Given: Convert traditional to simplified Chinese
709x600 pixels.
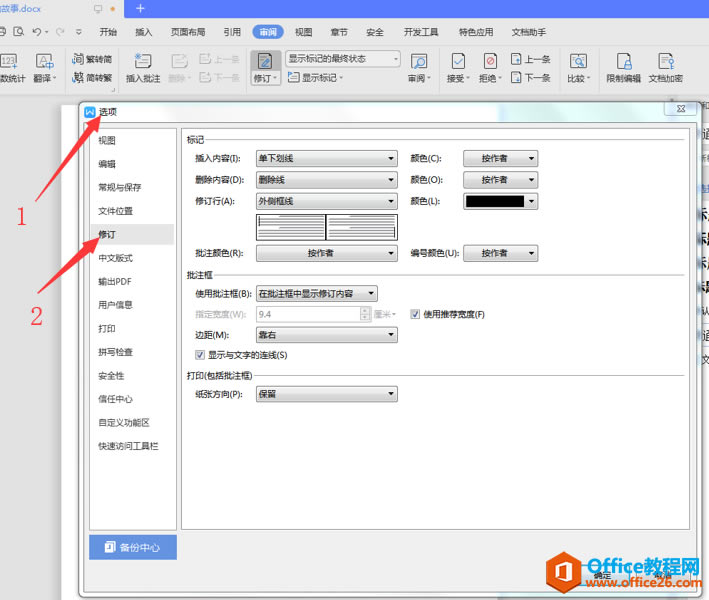Looking at the screenshot, I should (92, 59).
